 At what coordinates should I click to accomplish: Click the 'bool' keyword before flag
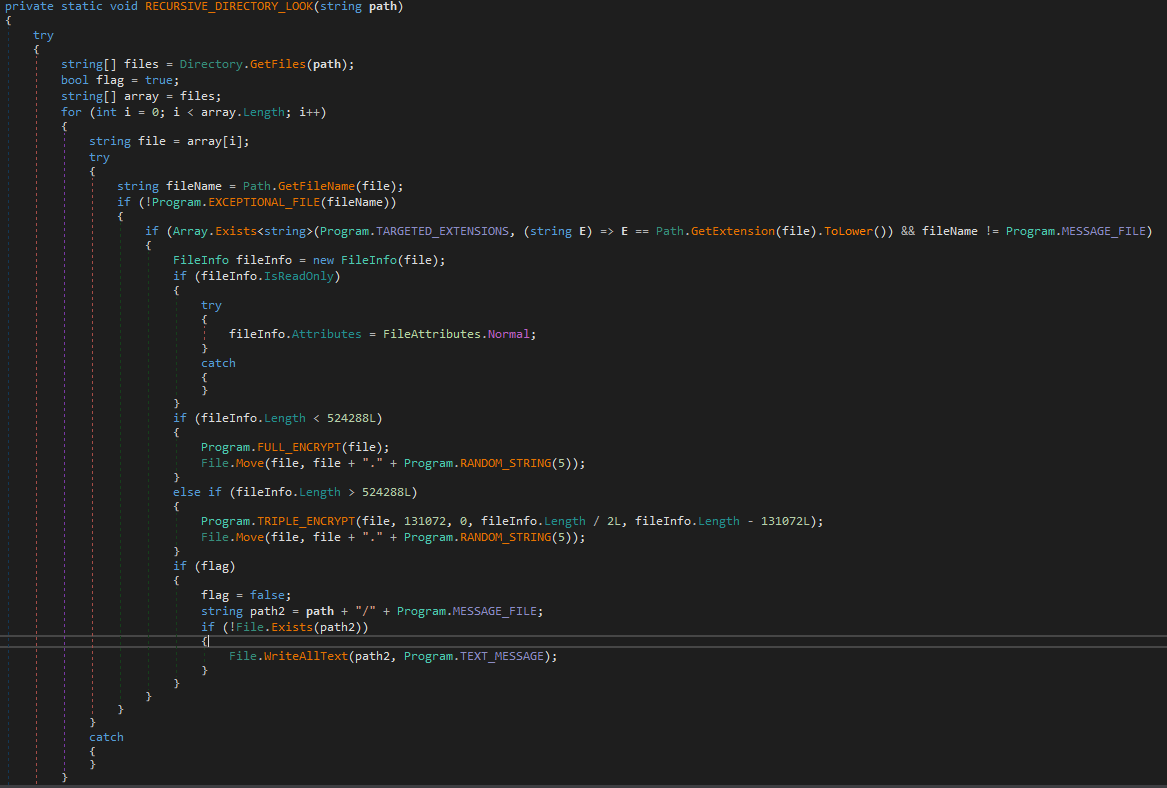click(x=74, y=80)
